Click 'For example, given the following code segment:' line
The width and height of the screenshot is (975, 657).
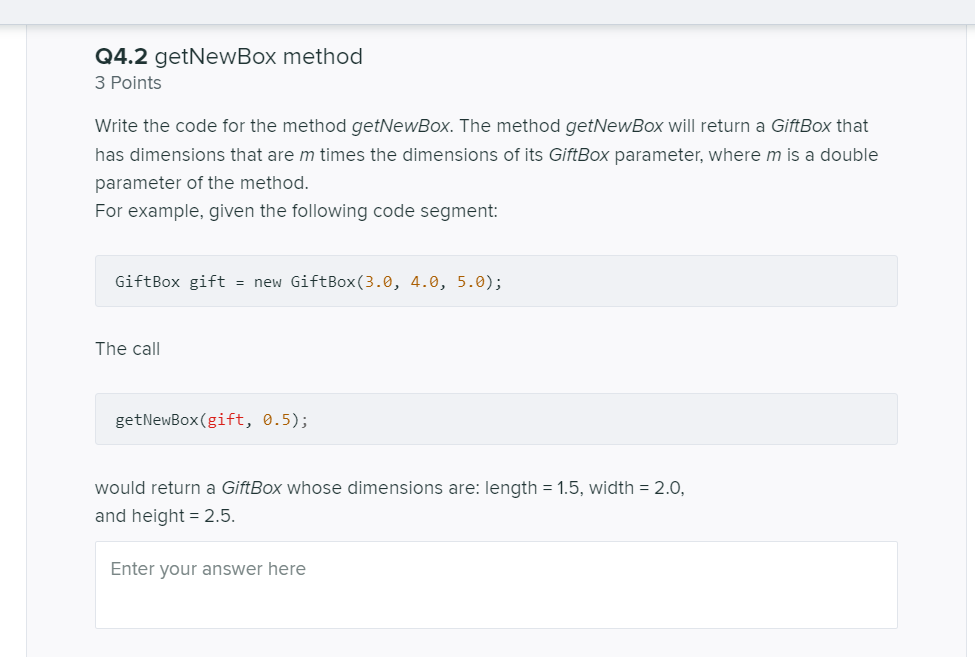click(297, 211)
